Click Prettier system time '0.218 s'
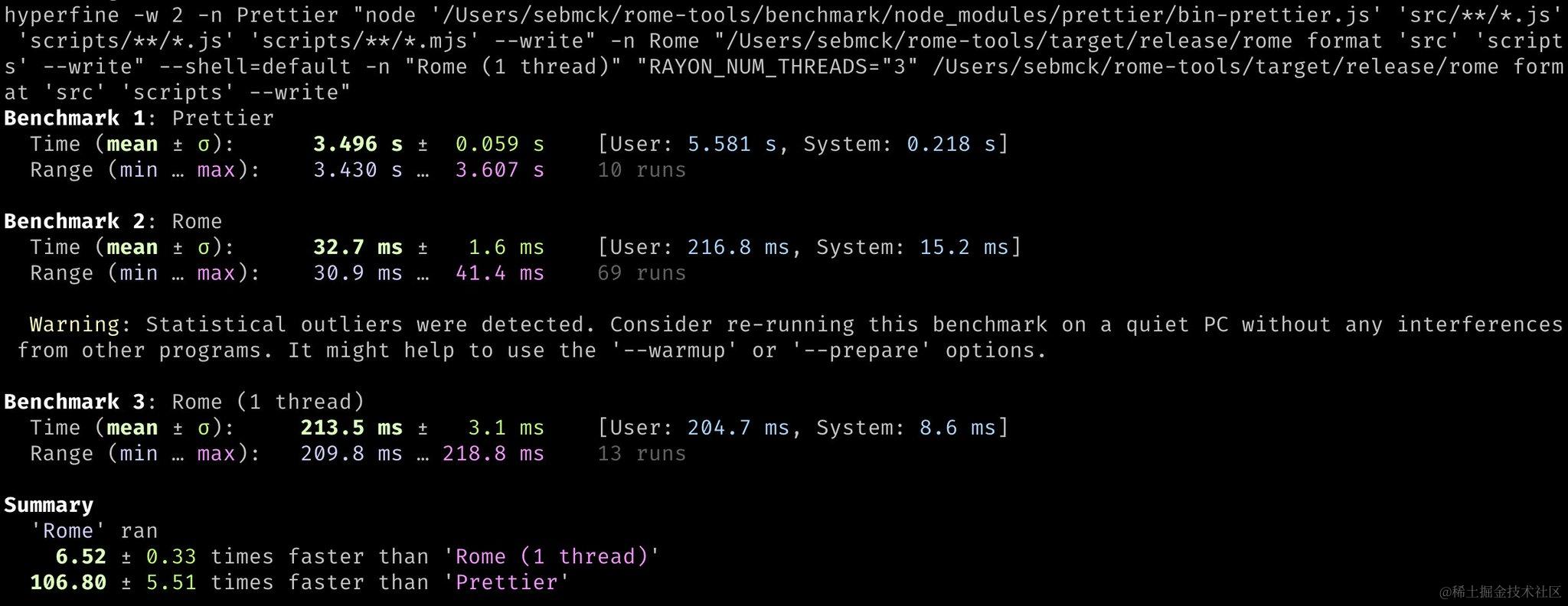This screenshot has height=606, width=1568. point(951,144)
